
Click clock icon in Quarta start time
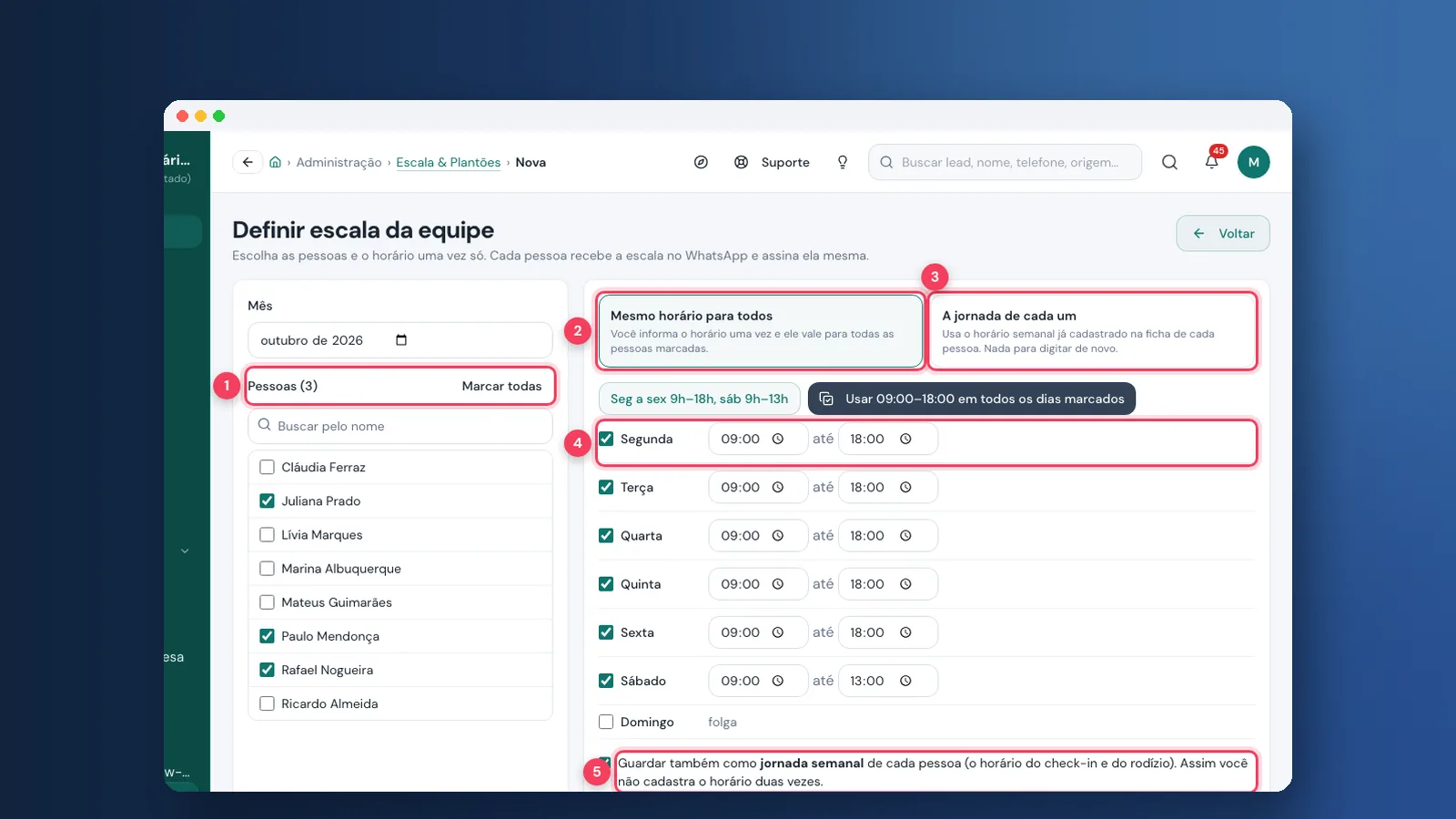778,536
